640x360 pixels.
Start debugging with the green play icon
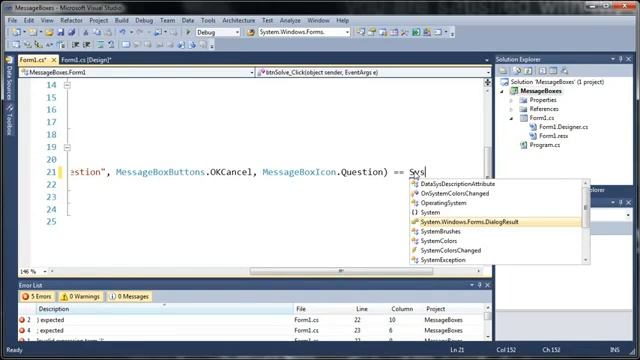tap(188, 32)
